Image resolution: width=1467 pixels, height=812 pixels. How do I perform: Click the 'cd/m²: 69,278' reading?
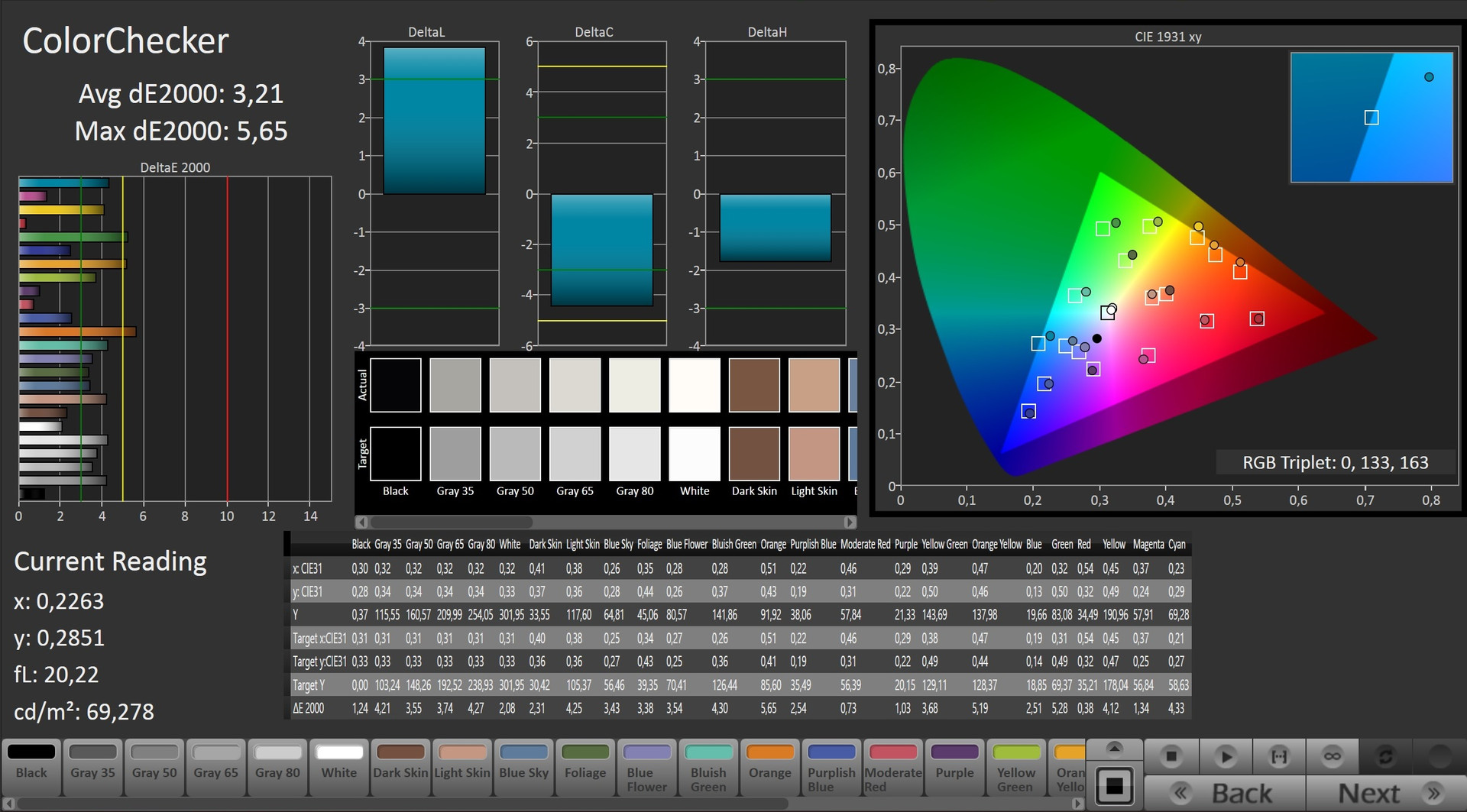coord(84,712)
